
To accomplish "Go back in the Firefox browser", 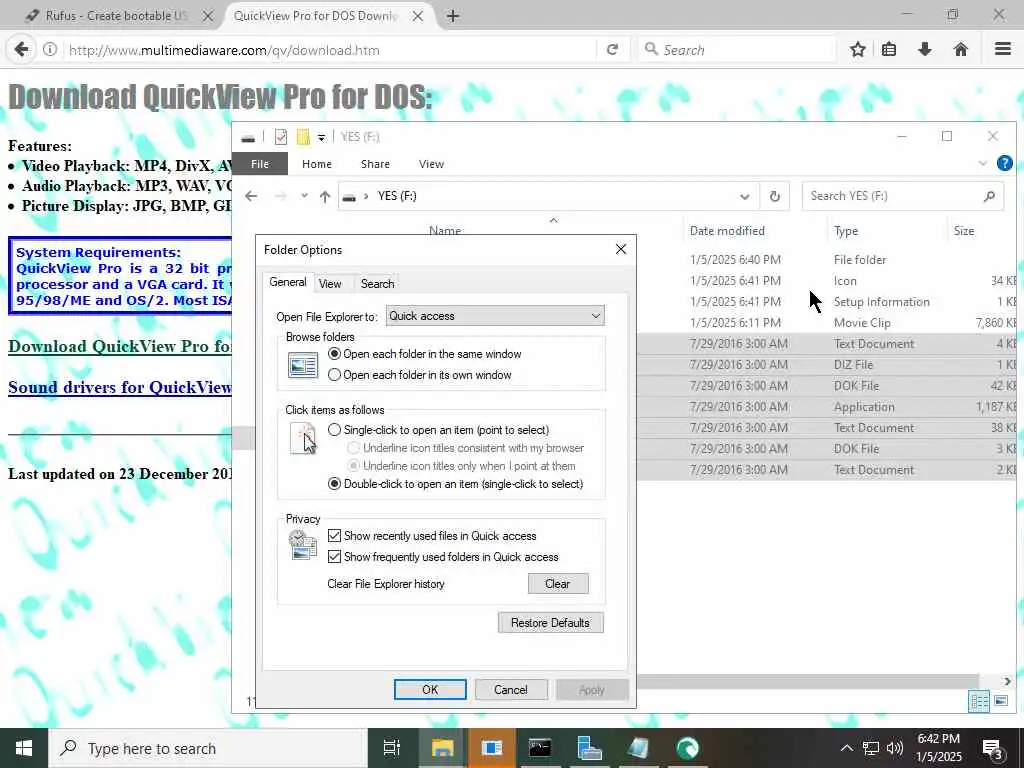I will point(21,50).
